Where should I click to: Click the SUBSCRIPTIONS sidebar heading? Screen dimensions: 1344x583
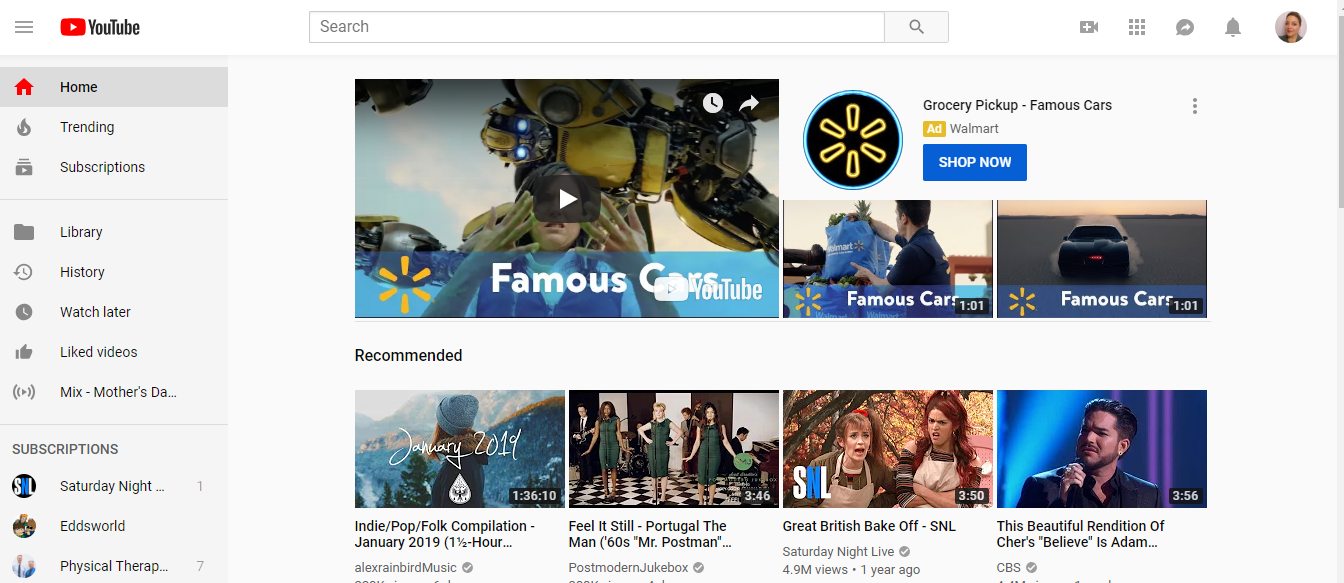(65, 449)
